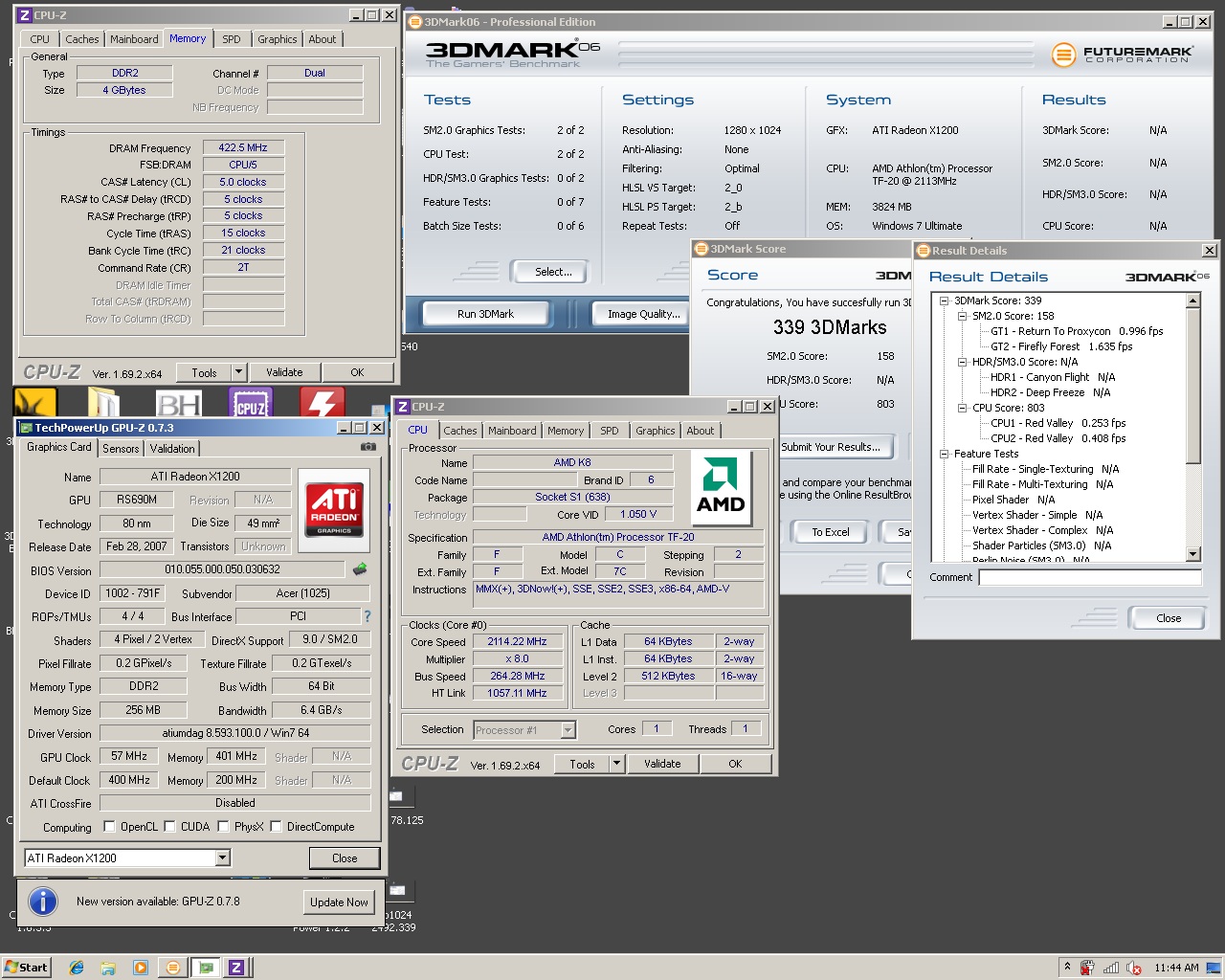The width and height of the screenshot is (1225, 980).
Task: Click the Result Details scrollbar down arrow
Action: tap(1192, 554)
